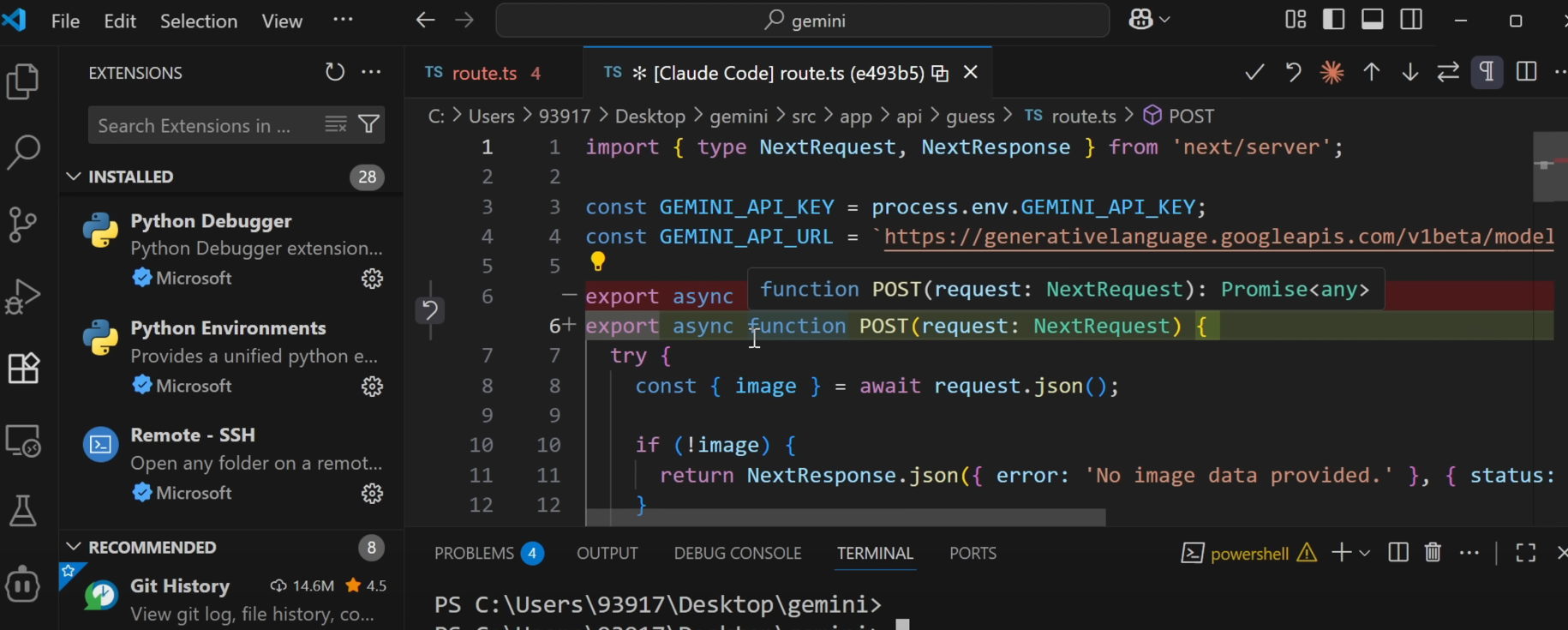Open the new terminal launch profile dropdown
This screenshot has width=1568, height=630.
(1365, 554)
